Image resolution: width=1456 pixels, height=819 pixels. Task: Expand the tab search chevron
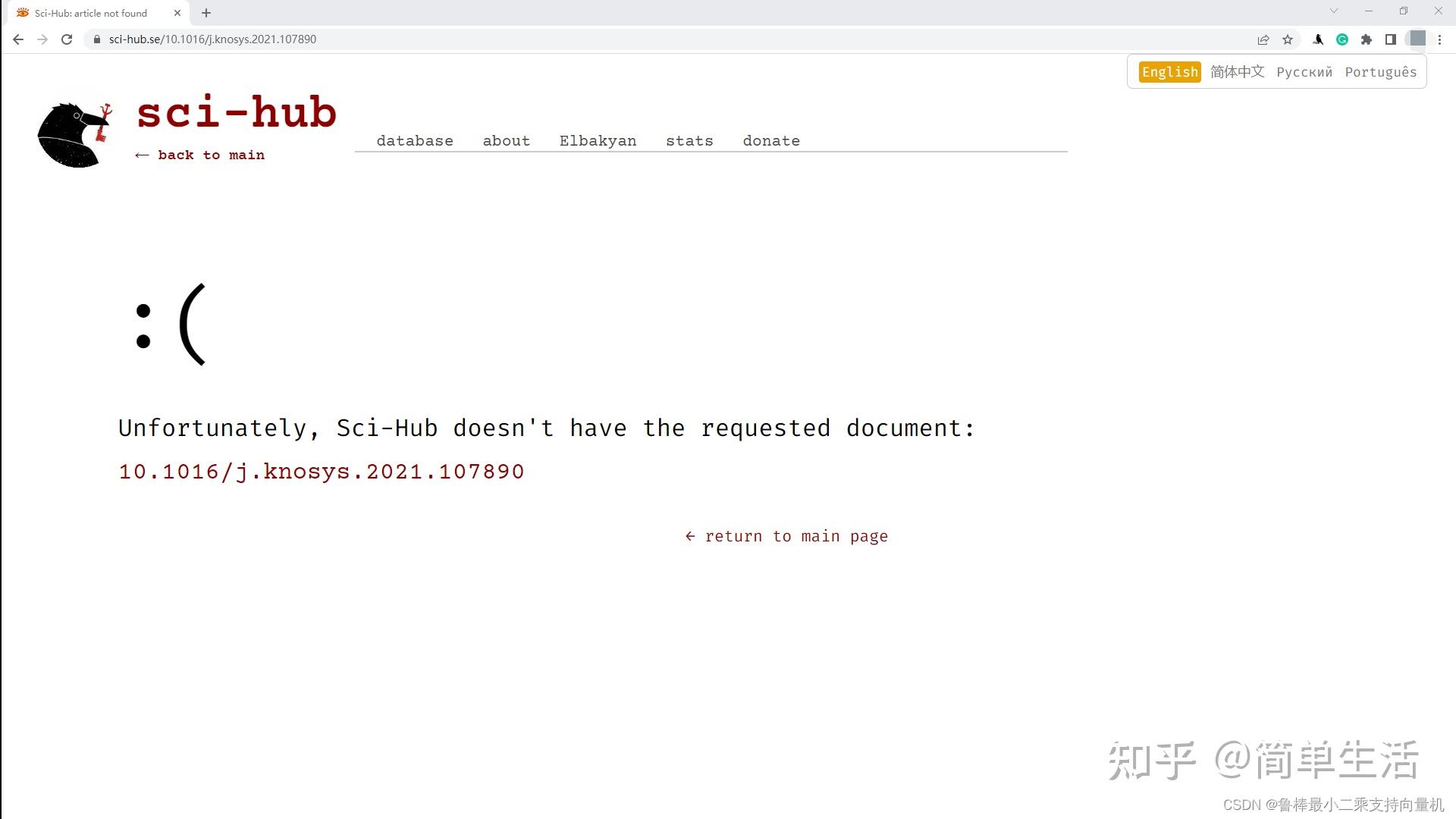1334,11
